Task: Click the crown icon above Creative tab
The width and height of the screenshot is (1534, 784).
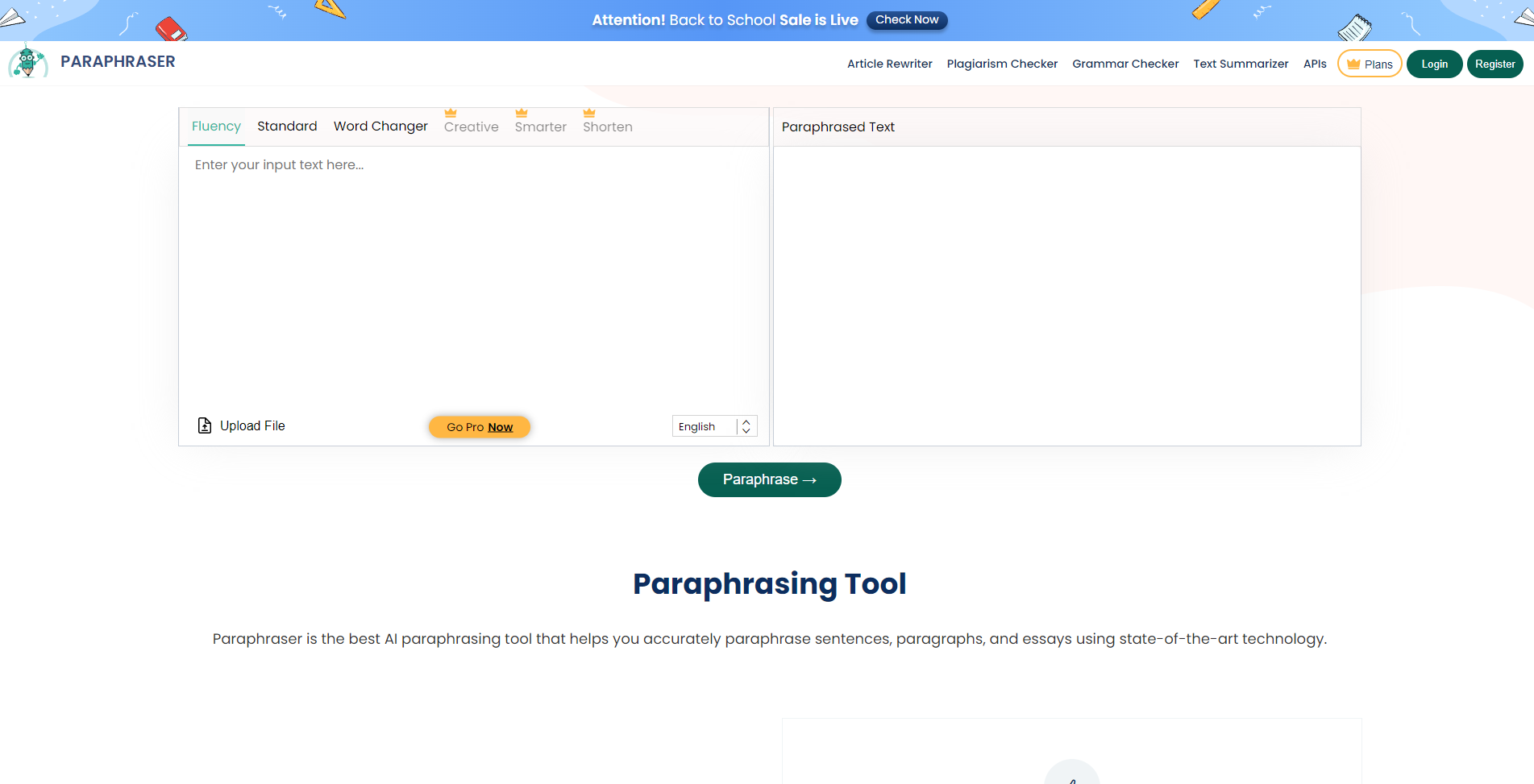Action: point(451,113)
